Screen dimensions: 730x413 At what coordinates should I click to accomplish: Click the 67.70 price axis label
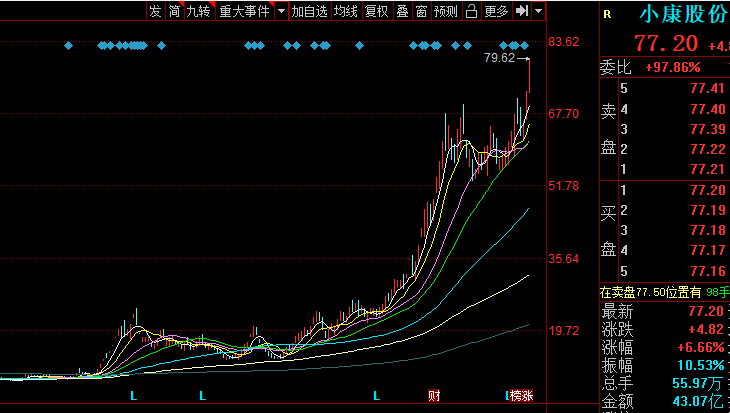[564, 114]
